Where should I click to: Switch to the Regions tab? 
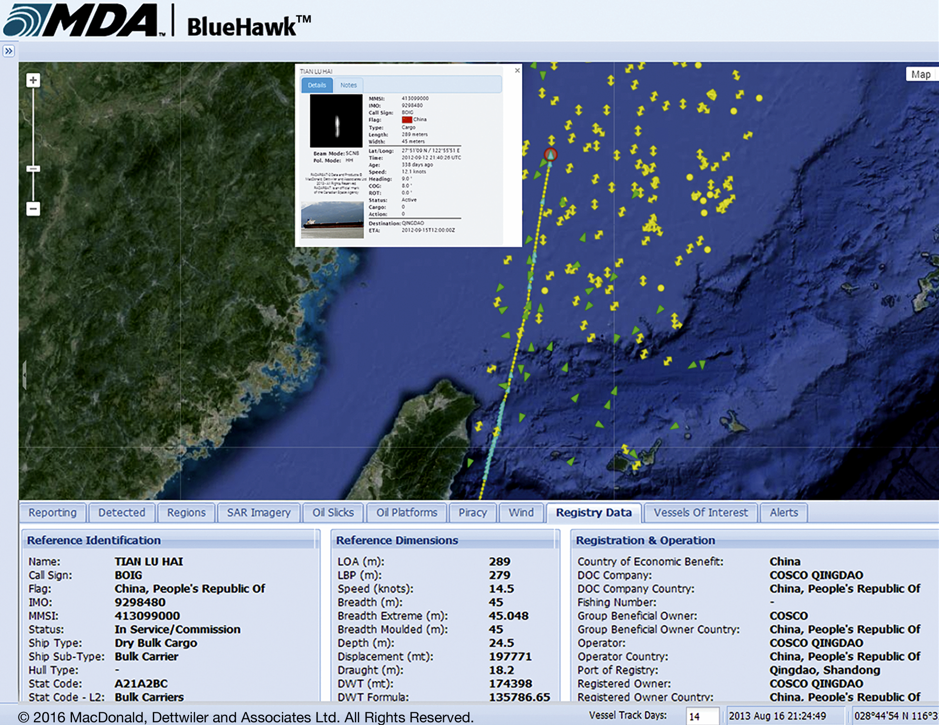[x=186, y=513]
